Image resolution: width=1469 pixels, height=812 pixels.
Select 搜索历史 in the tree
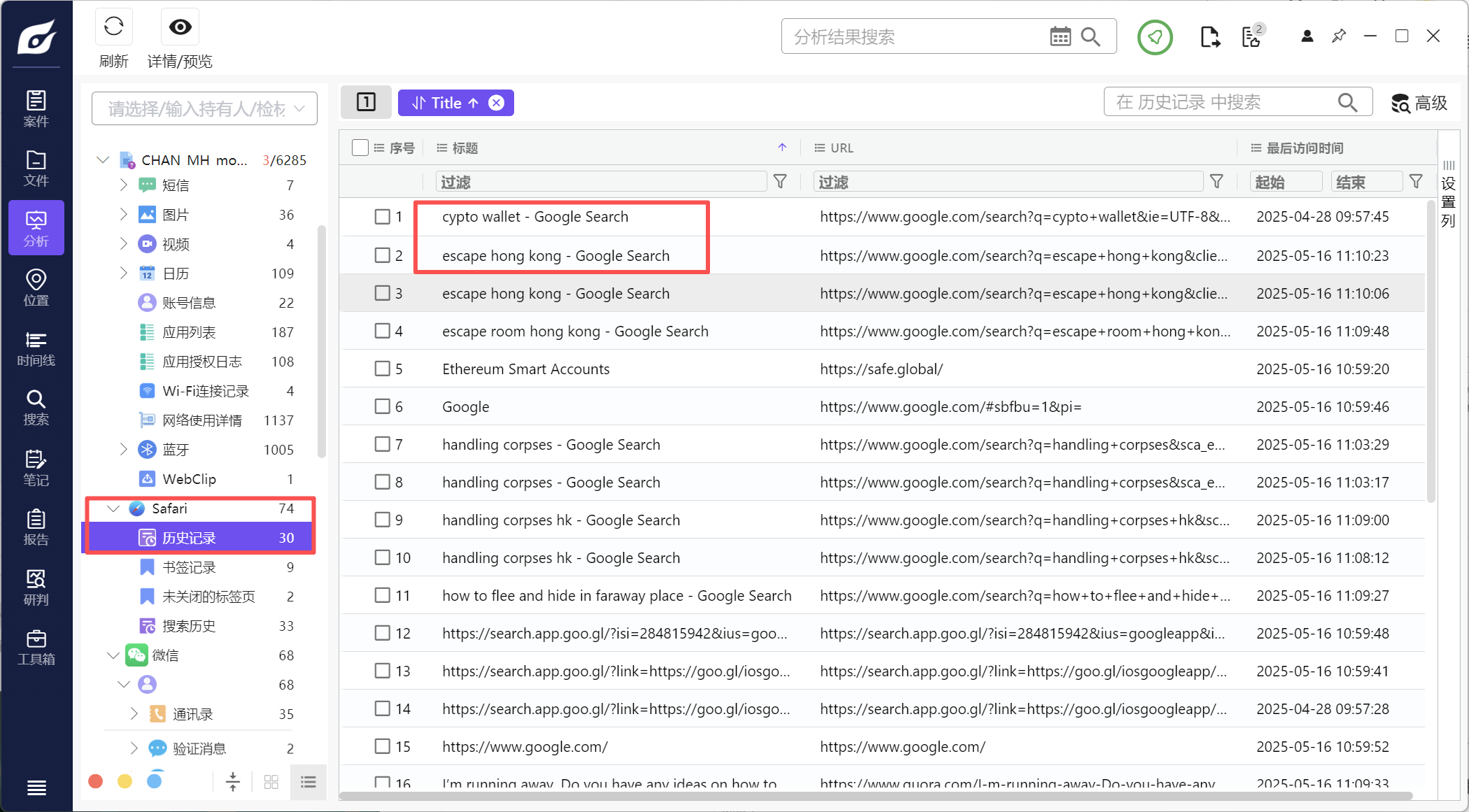click(189, 626)
